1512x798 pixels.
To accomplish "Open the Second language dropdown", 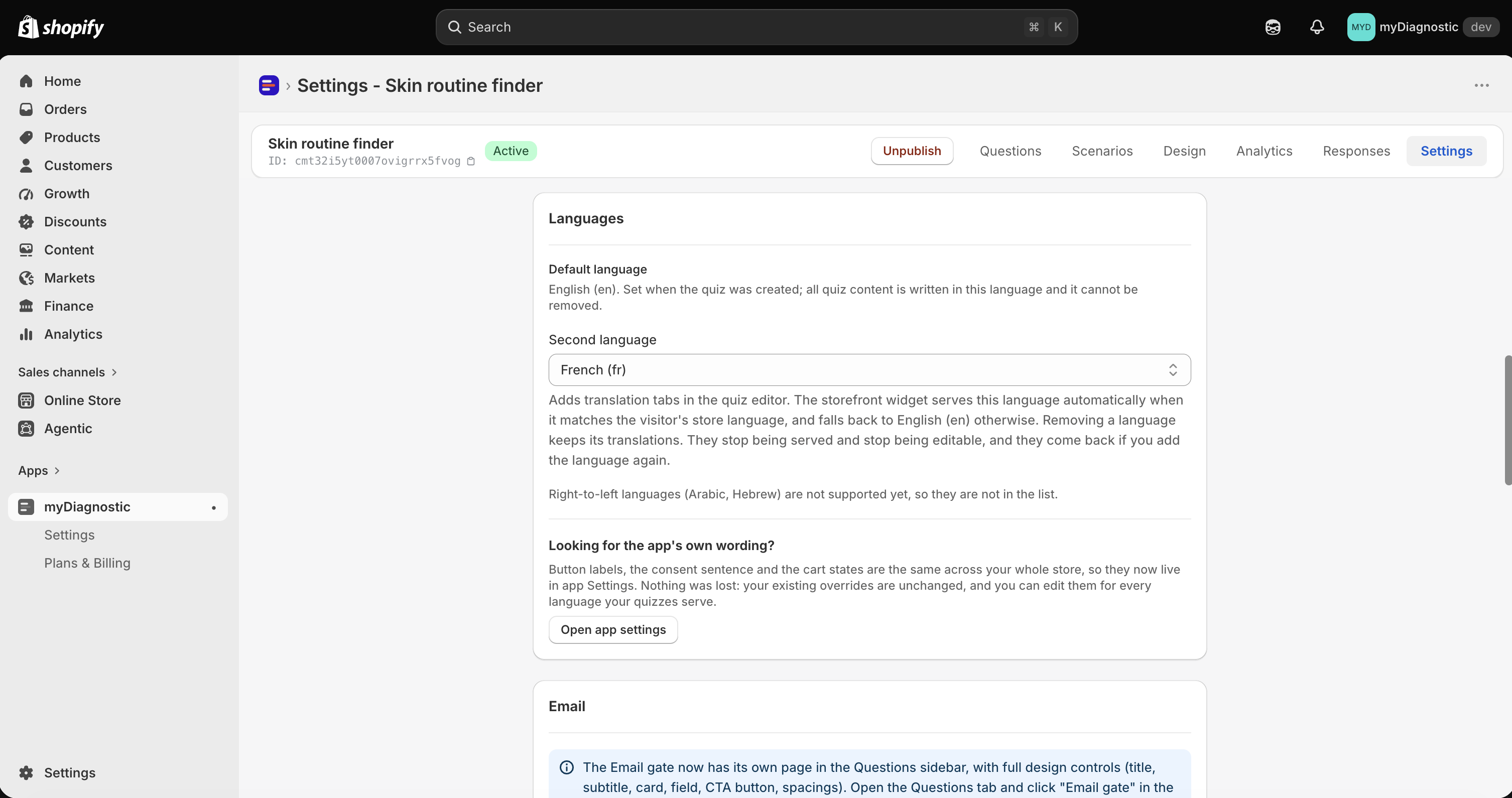I will tap(869, 370).
